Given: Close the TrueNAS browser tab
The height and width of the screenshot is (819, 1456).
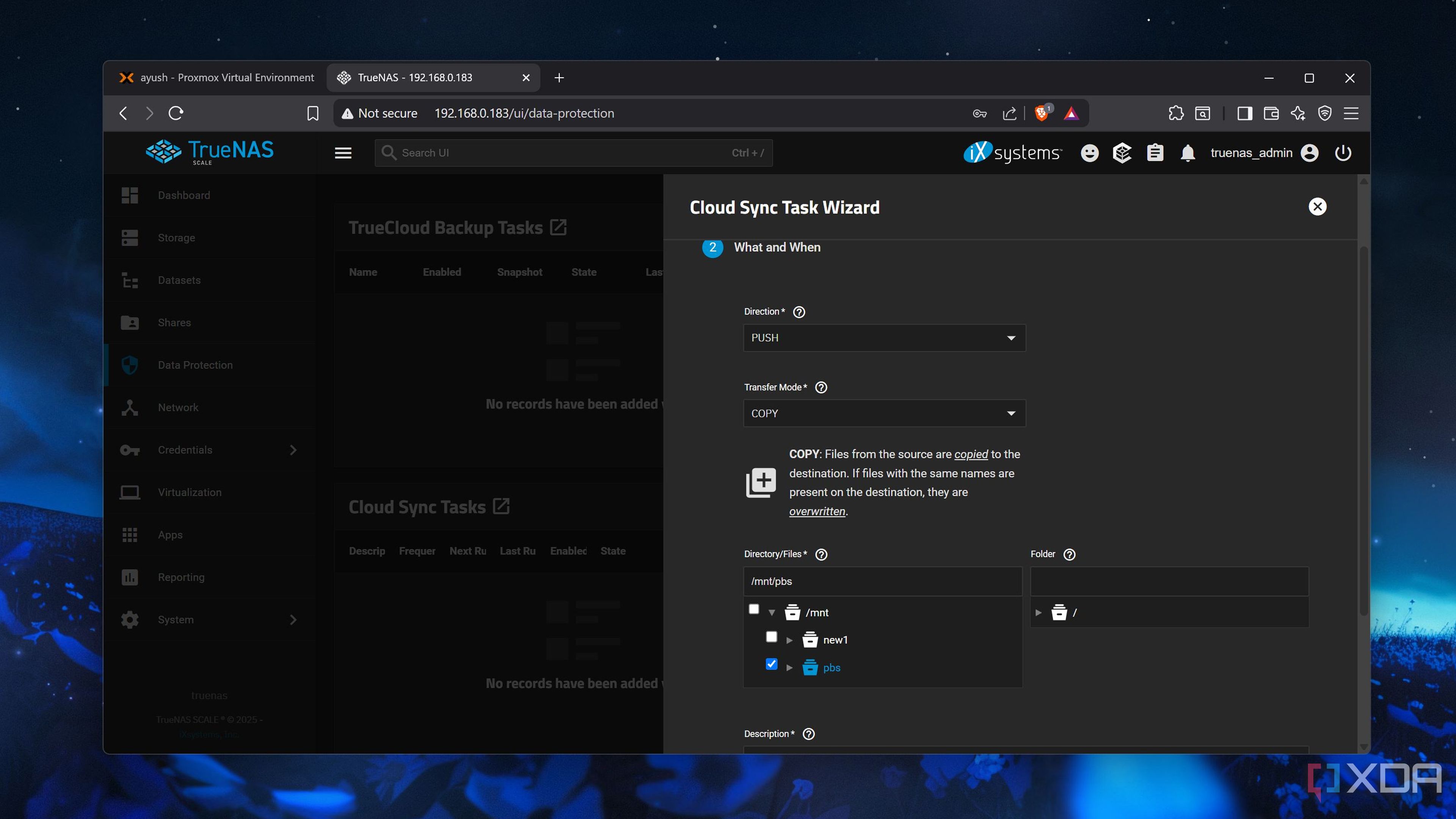Looking at the screenshot, I should click(526, 77).
